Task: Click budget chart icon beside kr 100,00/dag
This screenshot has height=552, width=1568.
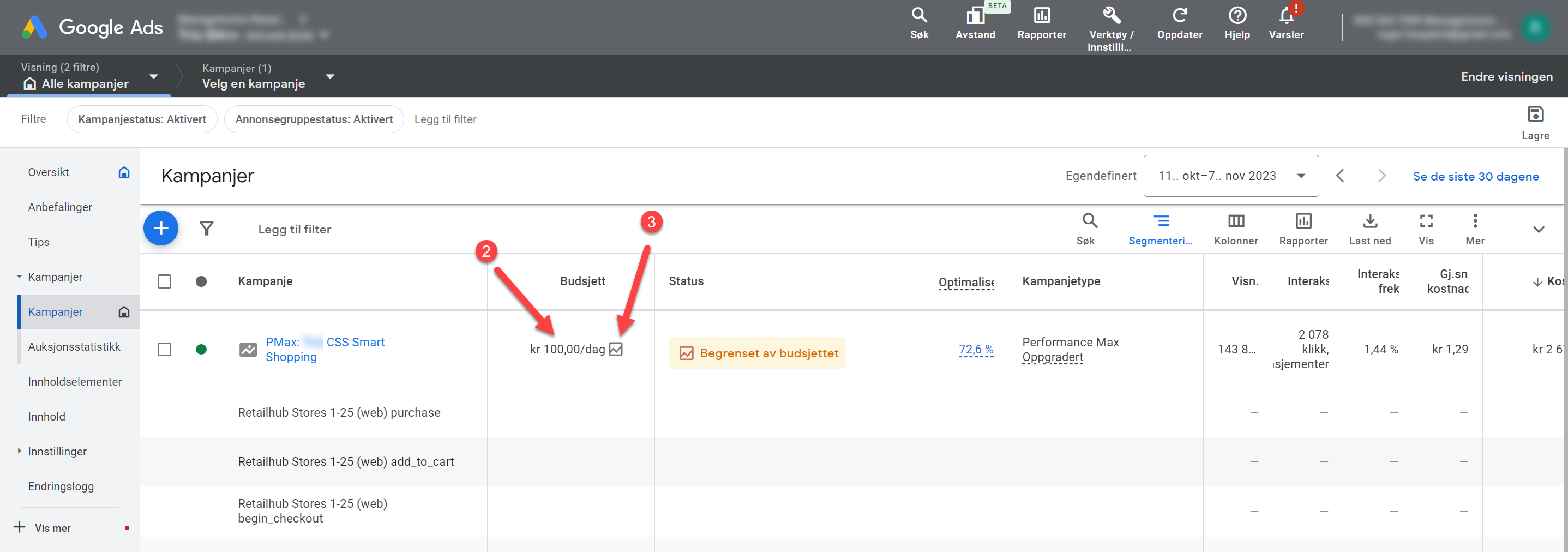Action: tap(616, 349)
